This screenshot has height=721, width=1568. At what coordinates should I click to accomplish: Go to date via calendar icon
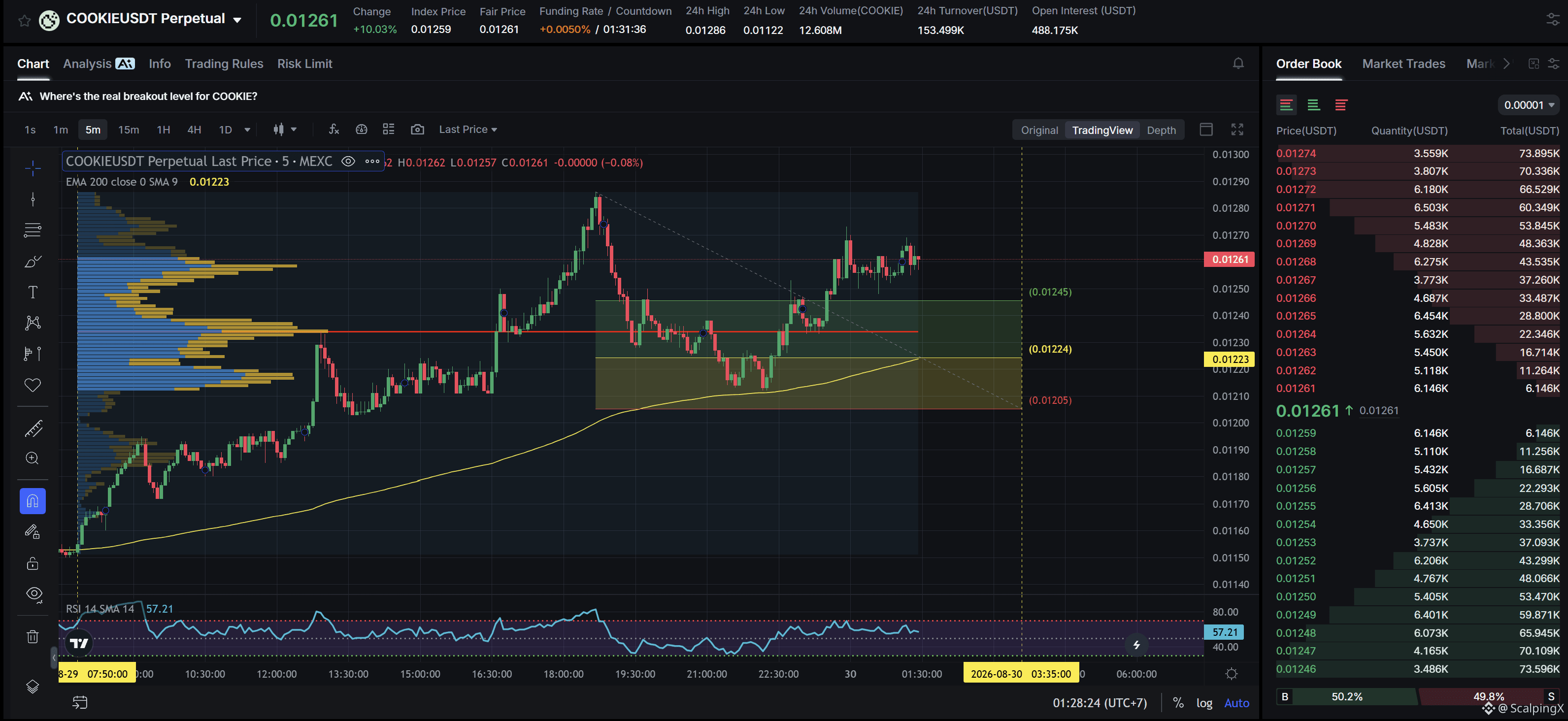80,702
